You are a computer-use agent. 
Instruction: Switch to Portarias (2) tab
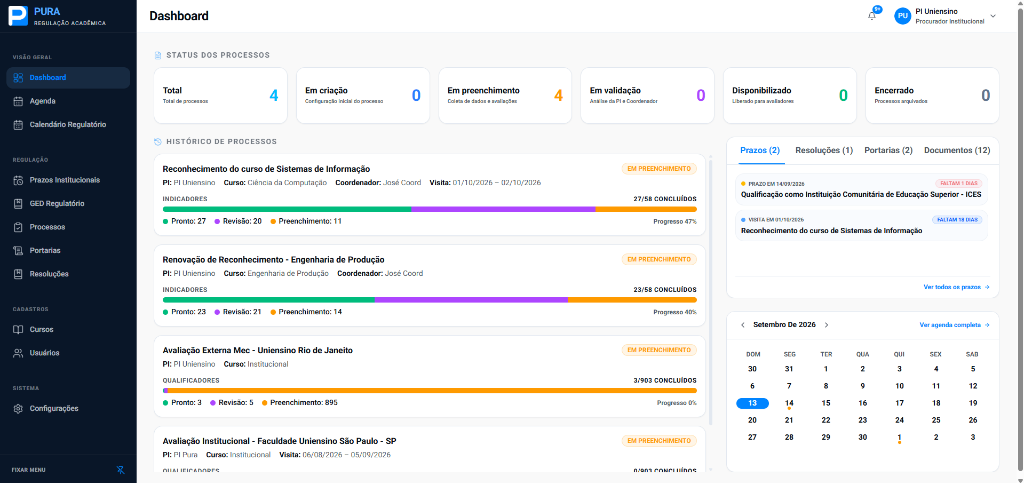click(x=888, y=151)
